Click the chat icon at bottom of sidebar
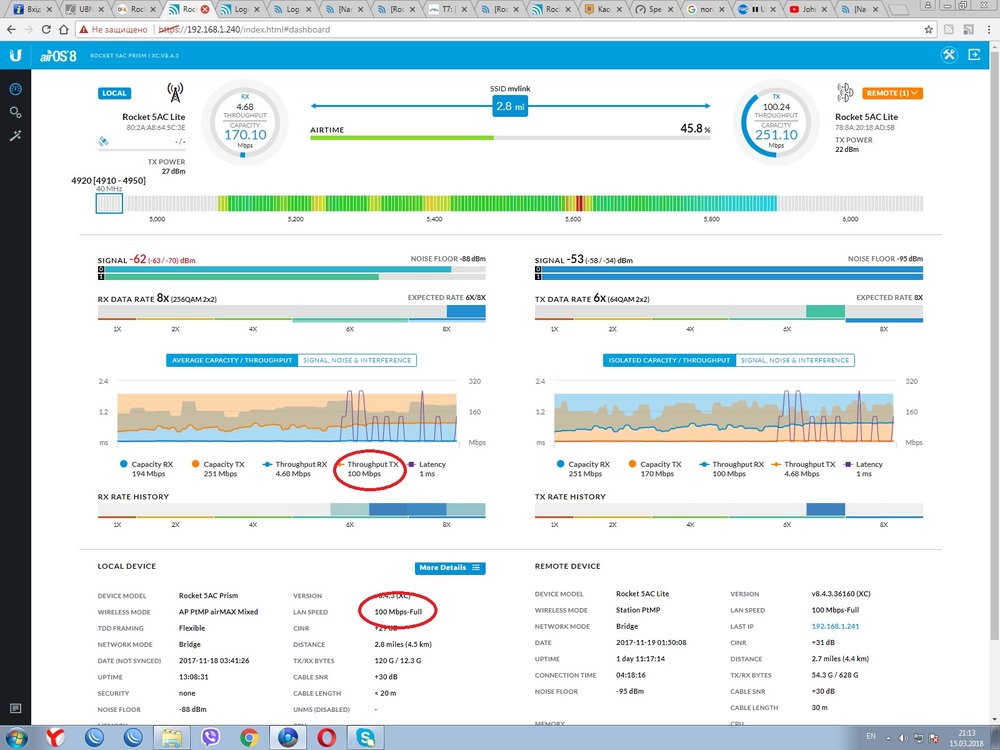Viewport: 1000px width, 750px height. click(15, 709)
